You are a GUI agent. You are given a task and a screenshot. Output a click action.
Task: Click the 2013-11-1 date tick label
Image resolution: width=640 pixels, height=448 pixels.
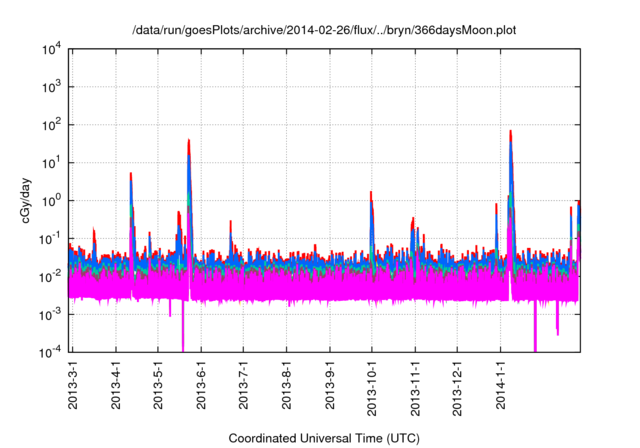415,388
